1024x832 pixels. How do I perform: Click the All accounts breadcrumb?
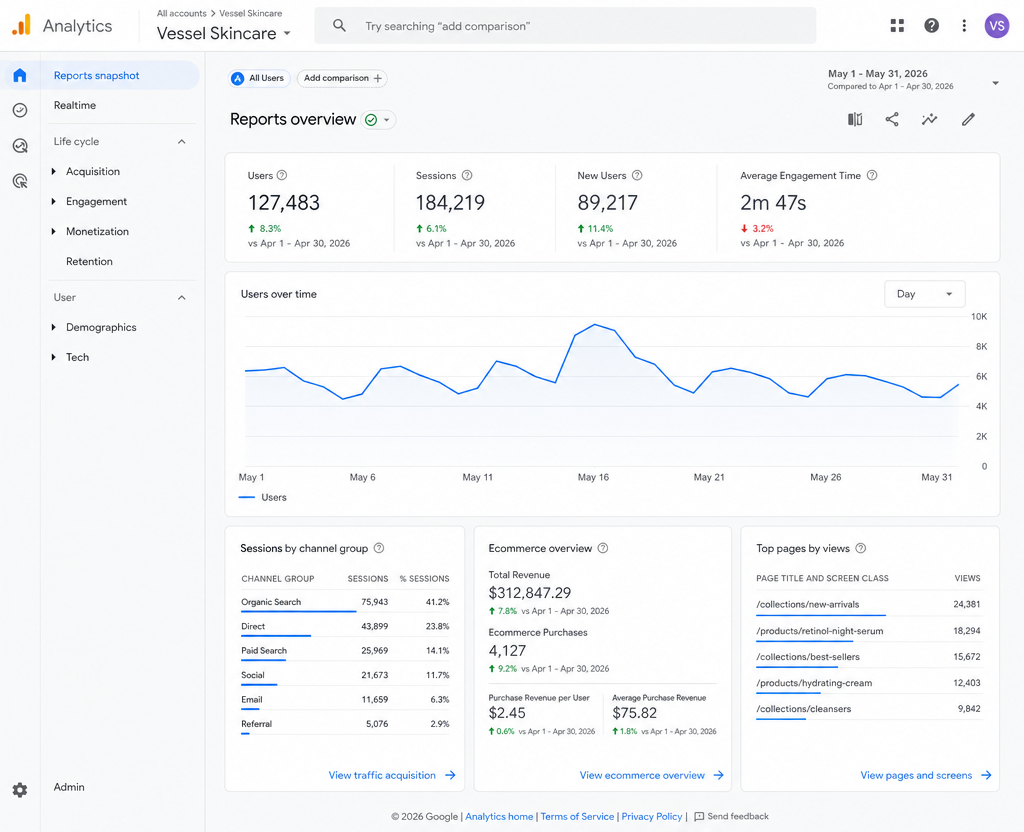(182, 13)
